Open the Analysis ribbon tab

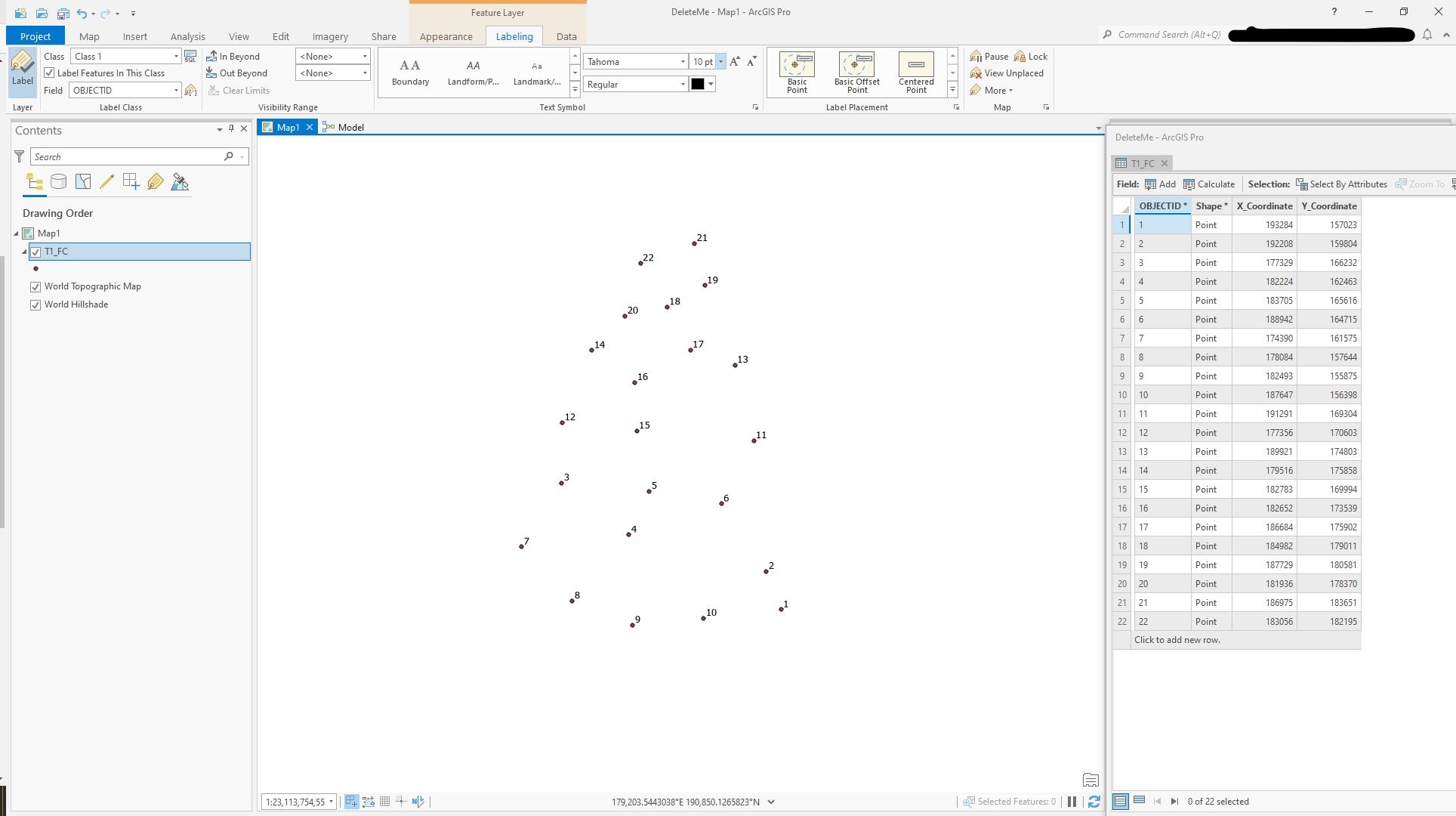pos(187,36)
